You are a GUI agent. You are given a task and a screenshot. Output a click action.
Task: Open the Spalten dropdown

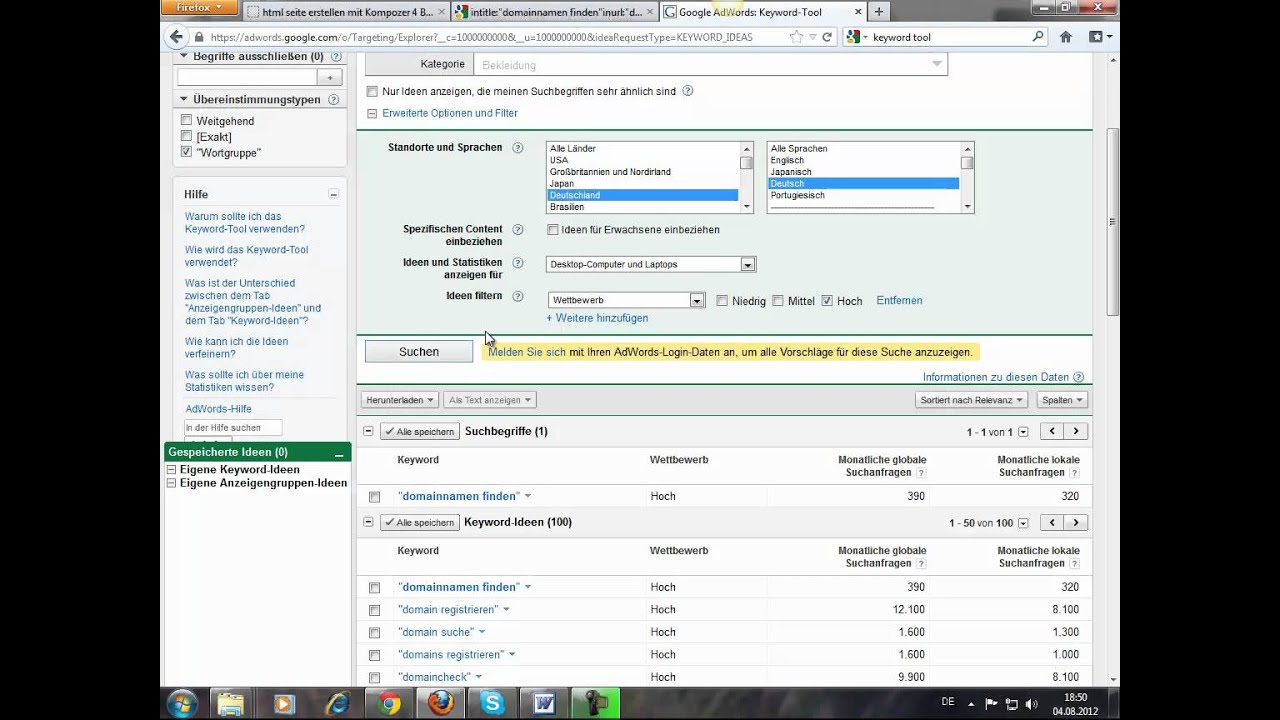click(1061, 400)
